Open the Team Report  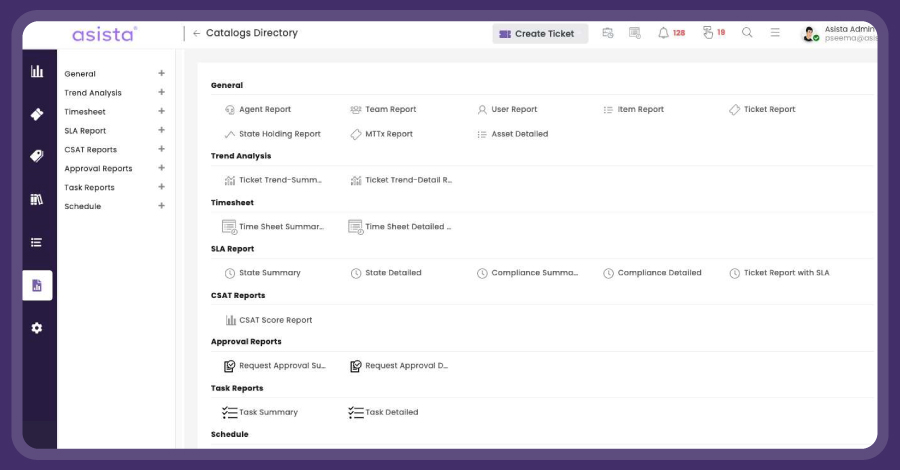[x=383, y=109]
